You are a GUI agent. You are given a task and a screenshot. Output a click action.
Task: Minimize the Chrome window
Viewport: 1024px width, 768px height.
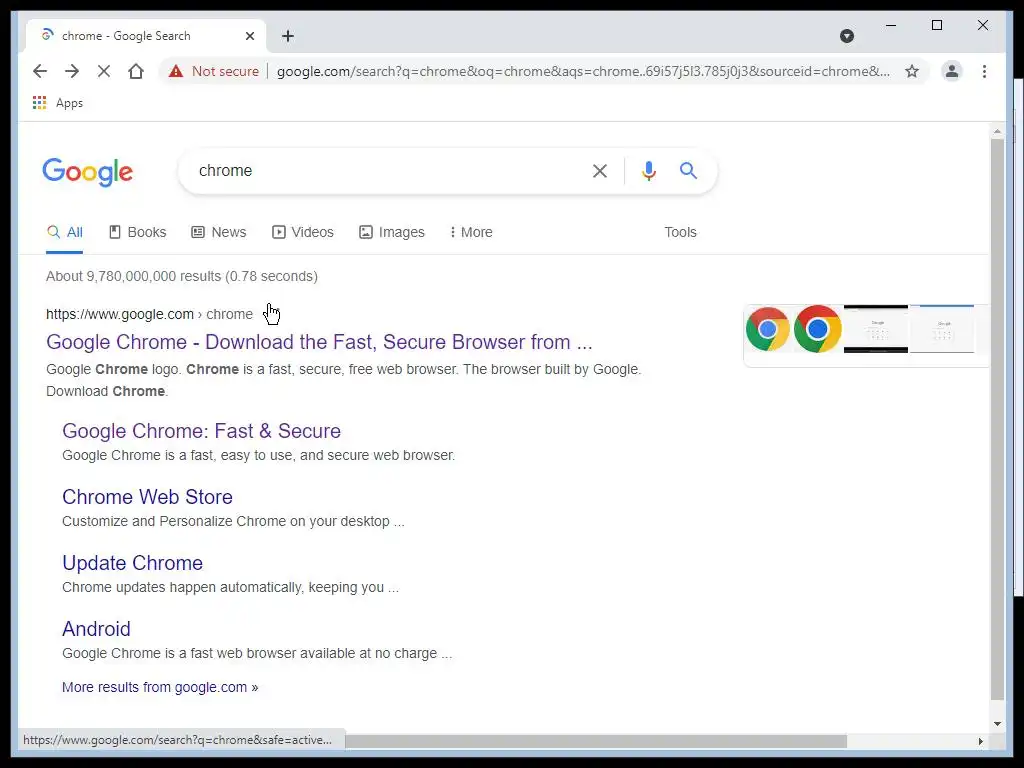click(891, 25)
